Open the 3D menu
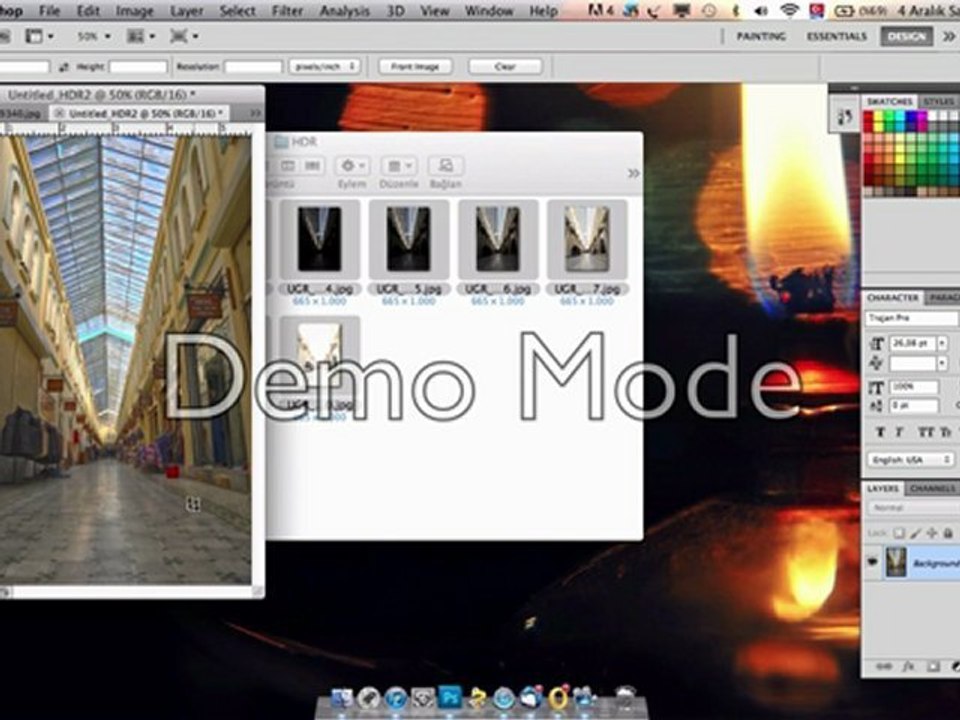The height and width of the screenshot is (720, 960). click(396, 11)
